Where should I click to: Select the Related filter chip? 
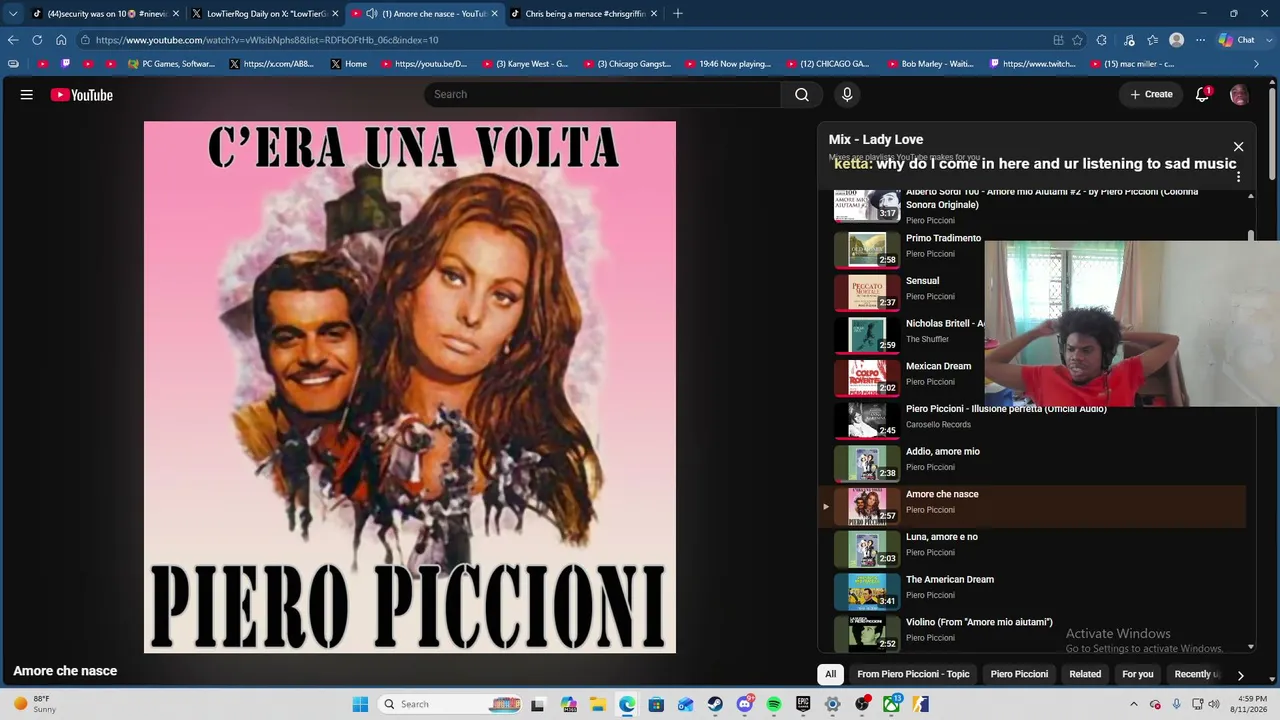click(x=1085, y=674)
